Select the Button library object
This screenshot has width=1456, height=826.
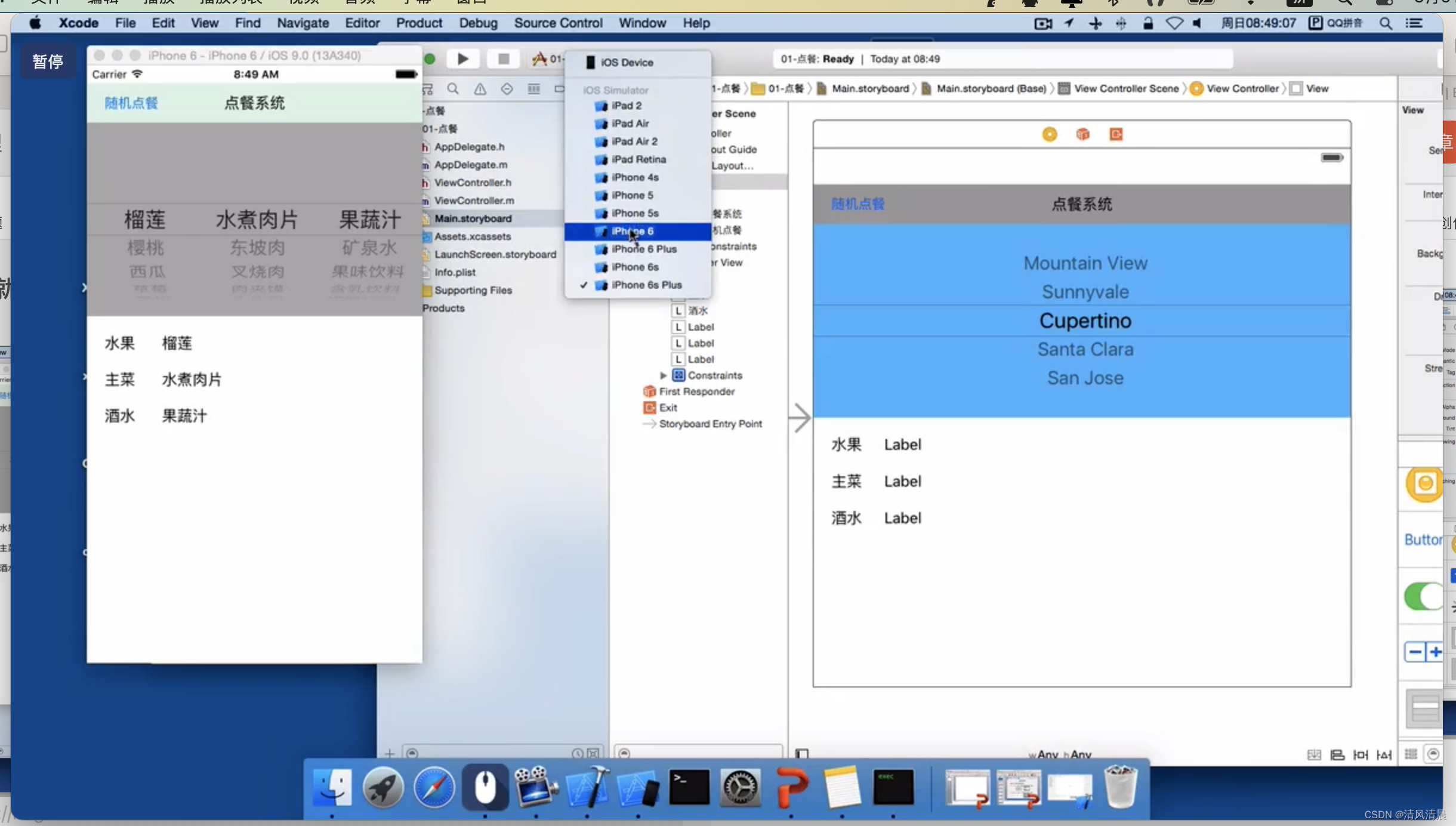(x=1423, y=540)
